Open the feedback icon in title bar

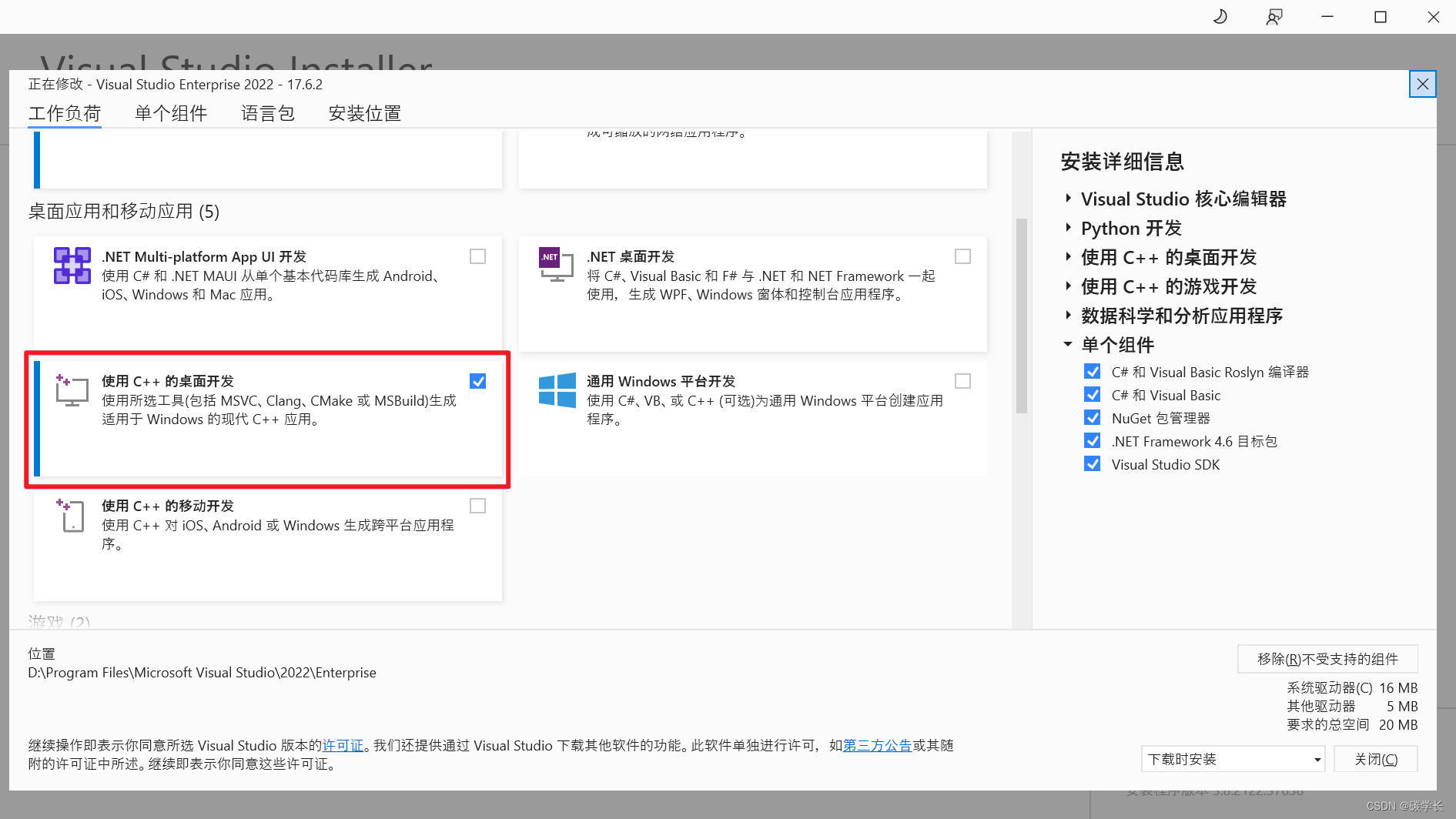[1274, 16]
